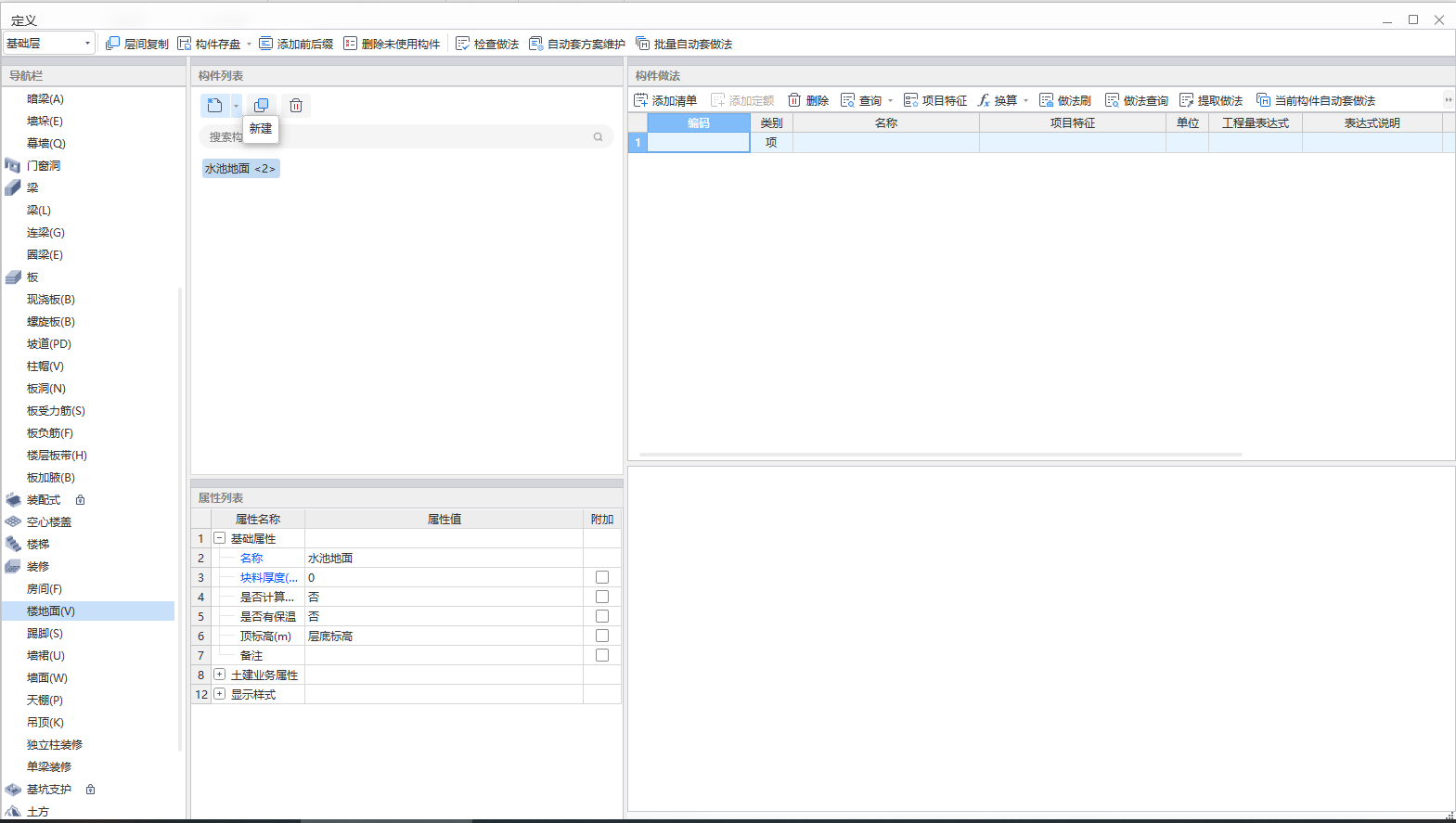Select 踢脚(S) in navigation
The width and height of the screenshot is (1456, 823).
[x=45, y=633]
